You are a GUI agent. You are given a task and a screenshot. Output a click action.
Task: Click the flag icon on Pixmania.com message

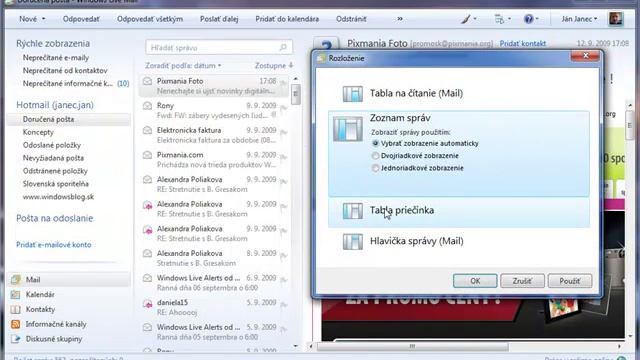click(283, 158)
